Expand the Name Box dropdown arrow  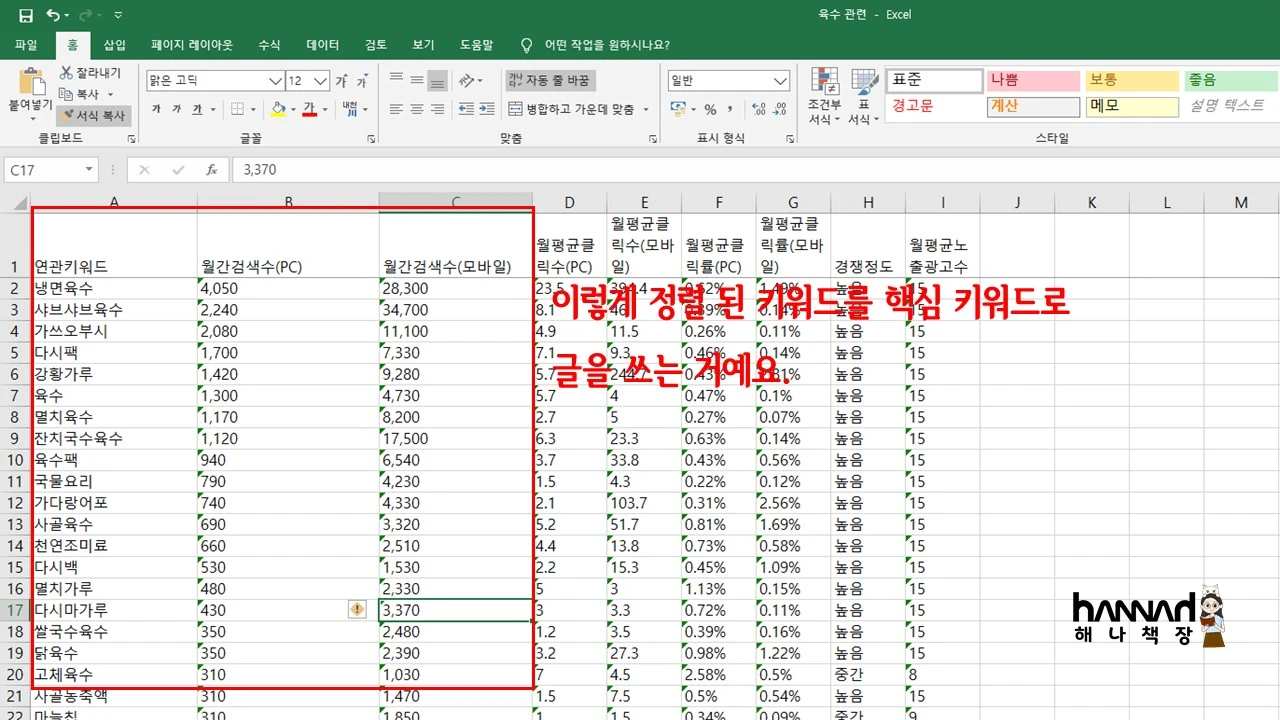point(89,170)
